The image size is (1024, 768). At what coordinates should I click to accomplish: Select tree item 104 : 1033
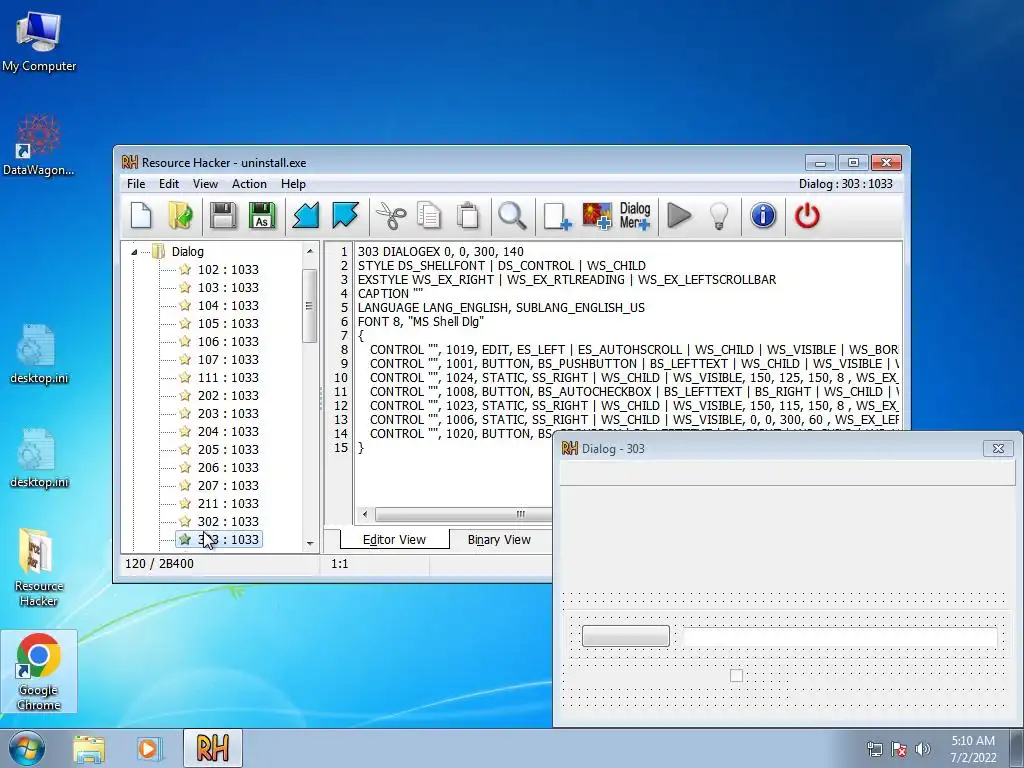point(228,306)
